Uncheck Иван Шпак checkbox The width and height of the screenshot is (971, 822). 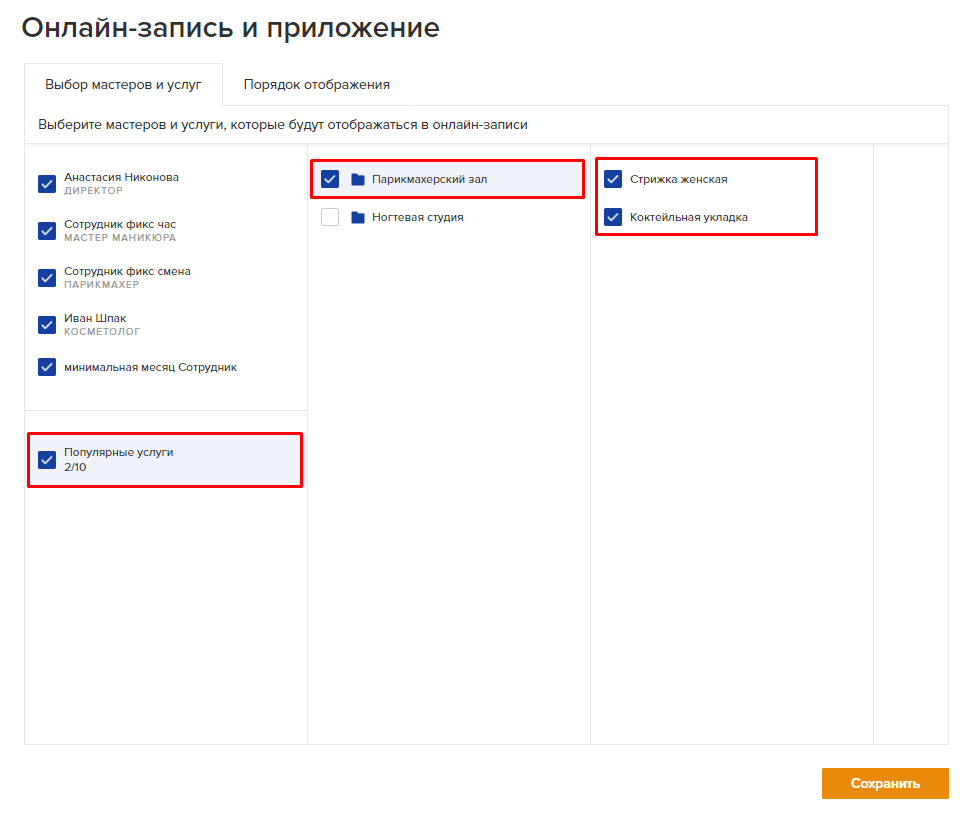[x=47, y=325]
